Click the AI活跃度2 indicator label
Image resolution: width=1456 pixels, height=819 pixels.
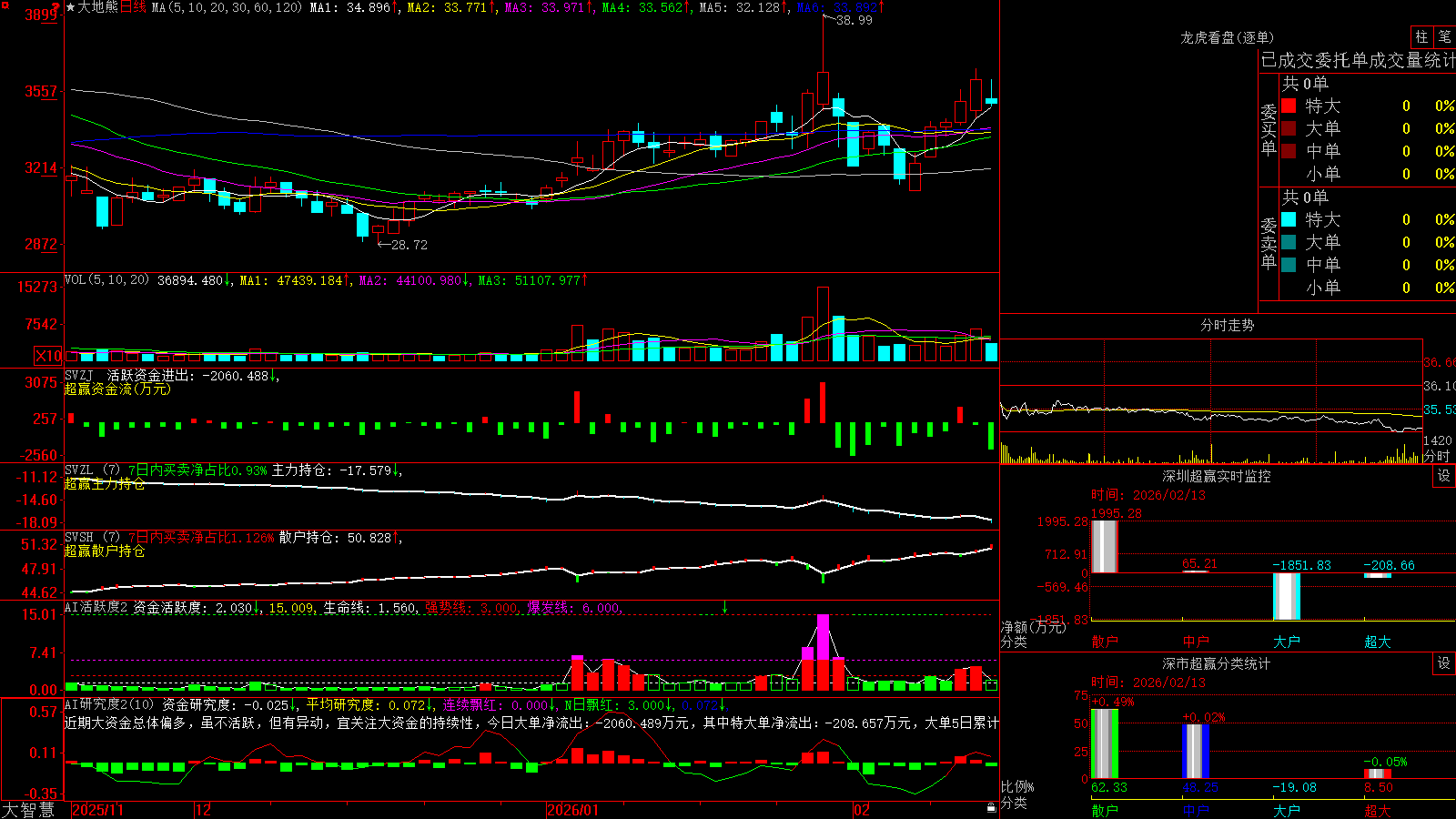point(96,608)
